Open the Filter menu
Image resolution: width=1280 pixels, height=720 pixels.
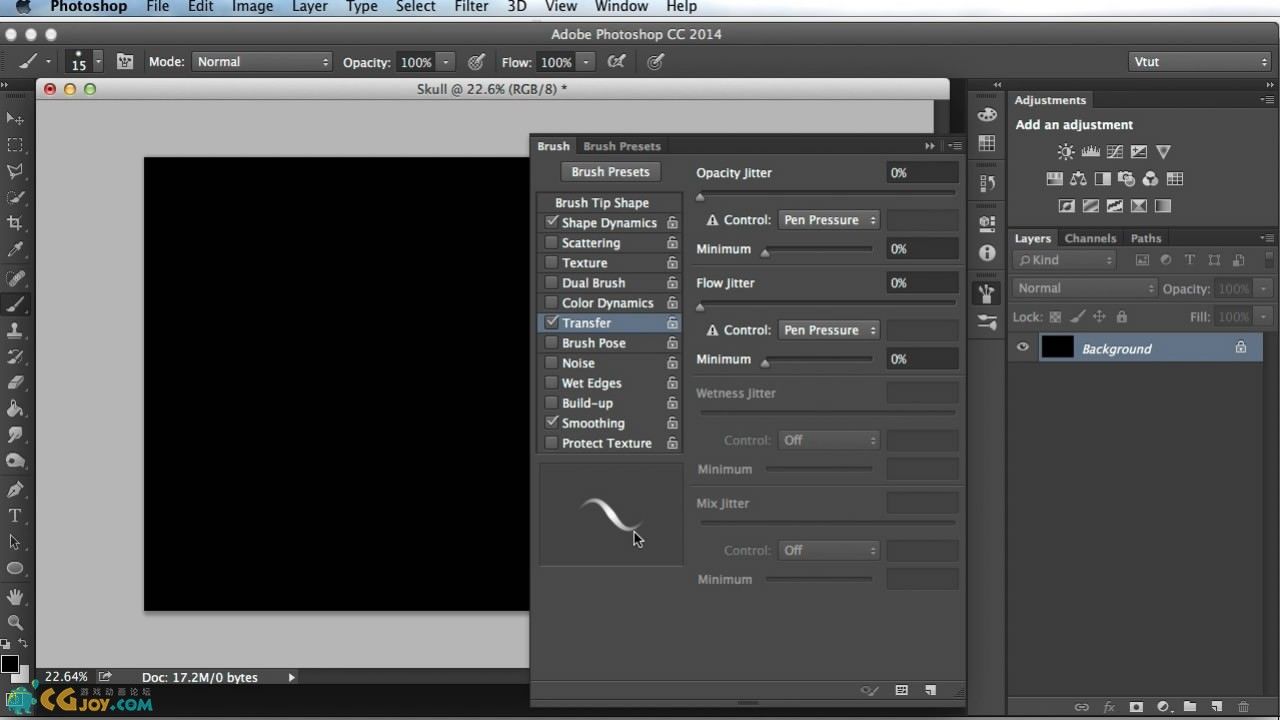click(471, 7)
